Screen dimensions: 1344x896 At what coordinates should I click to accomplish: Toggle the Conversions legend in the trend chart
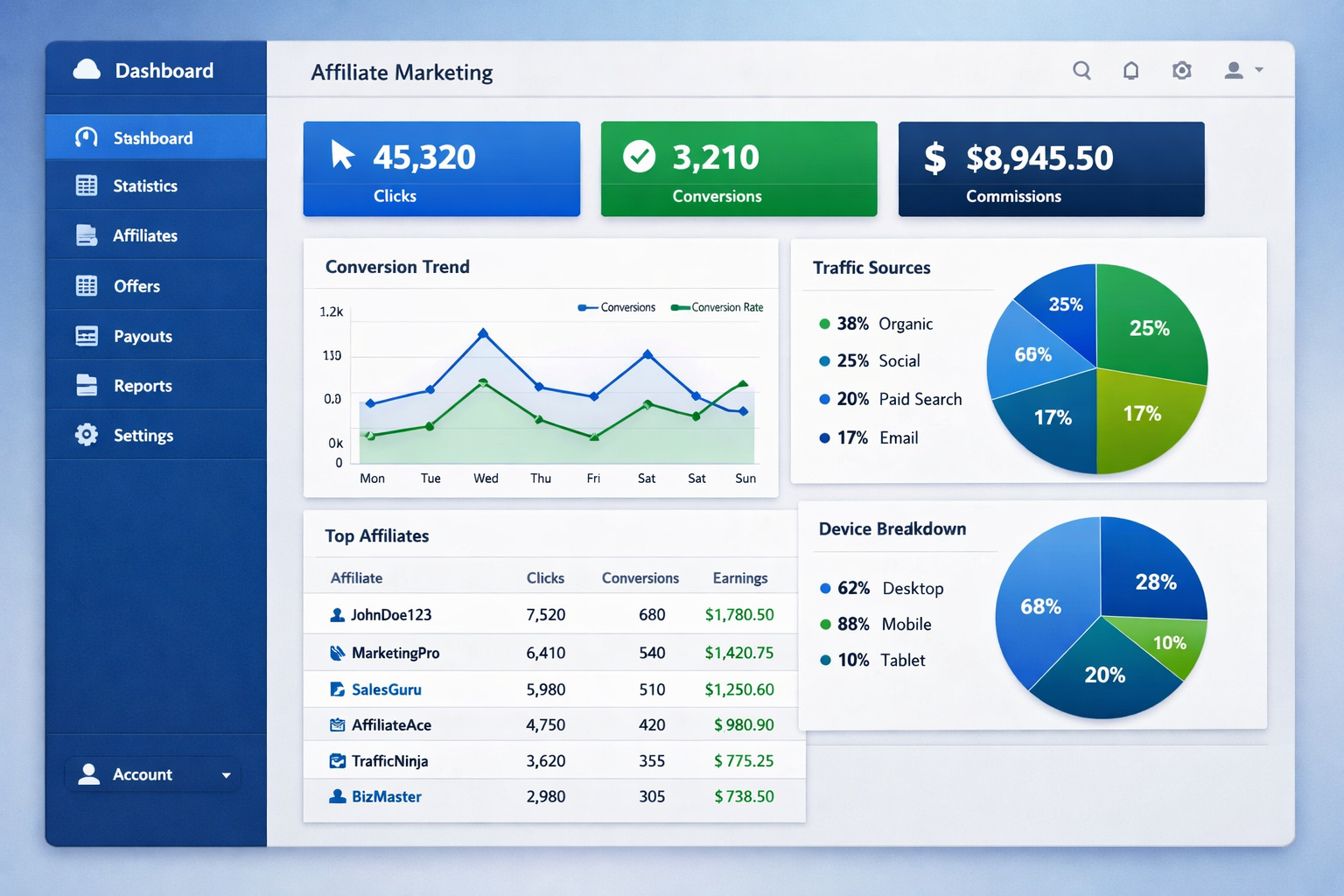[x=617, y=307]
